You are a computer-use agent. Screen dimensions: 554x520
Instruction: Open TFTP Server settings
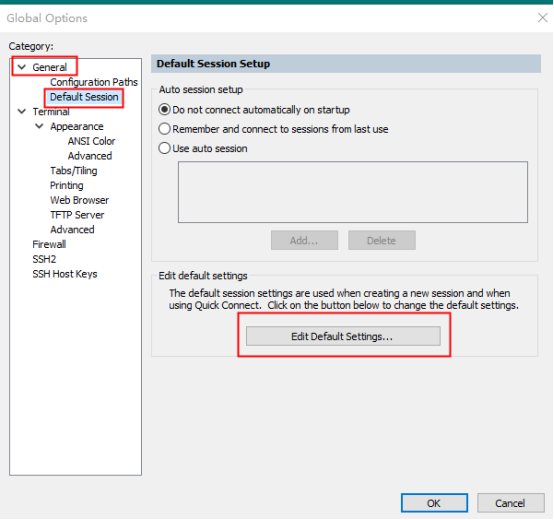(x=77, y=215)
